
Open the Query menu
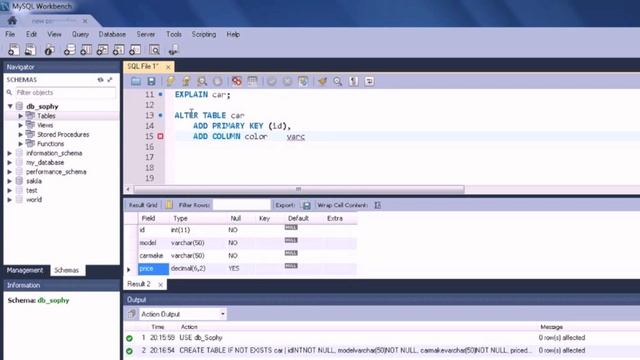pos(80,34)
